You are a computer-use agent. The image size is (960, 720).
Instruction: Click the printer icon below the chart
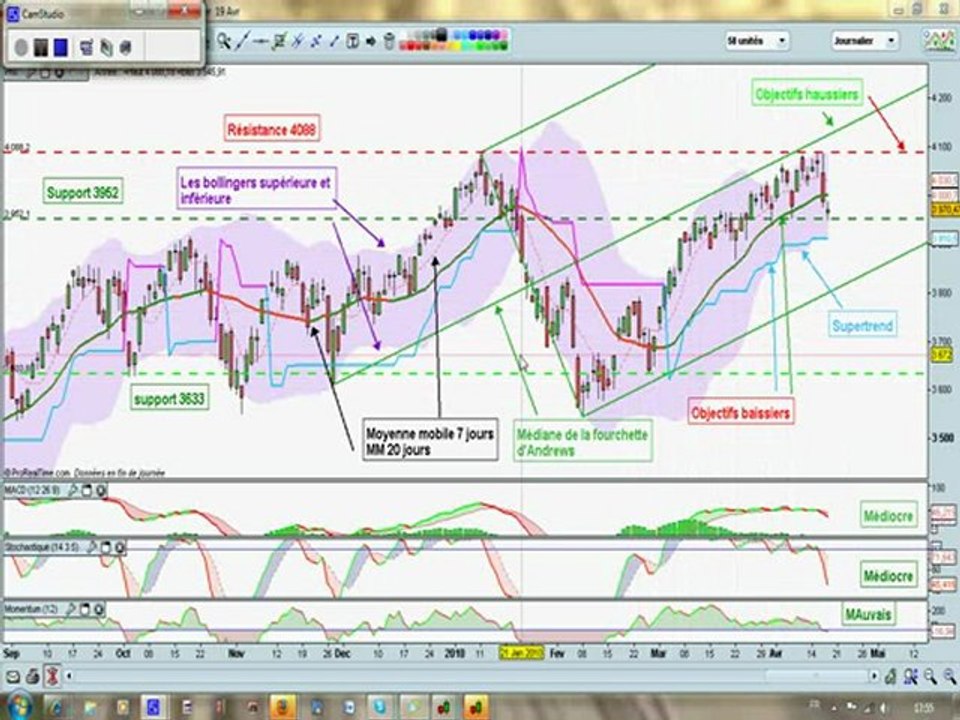tap(33, 677)
